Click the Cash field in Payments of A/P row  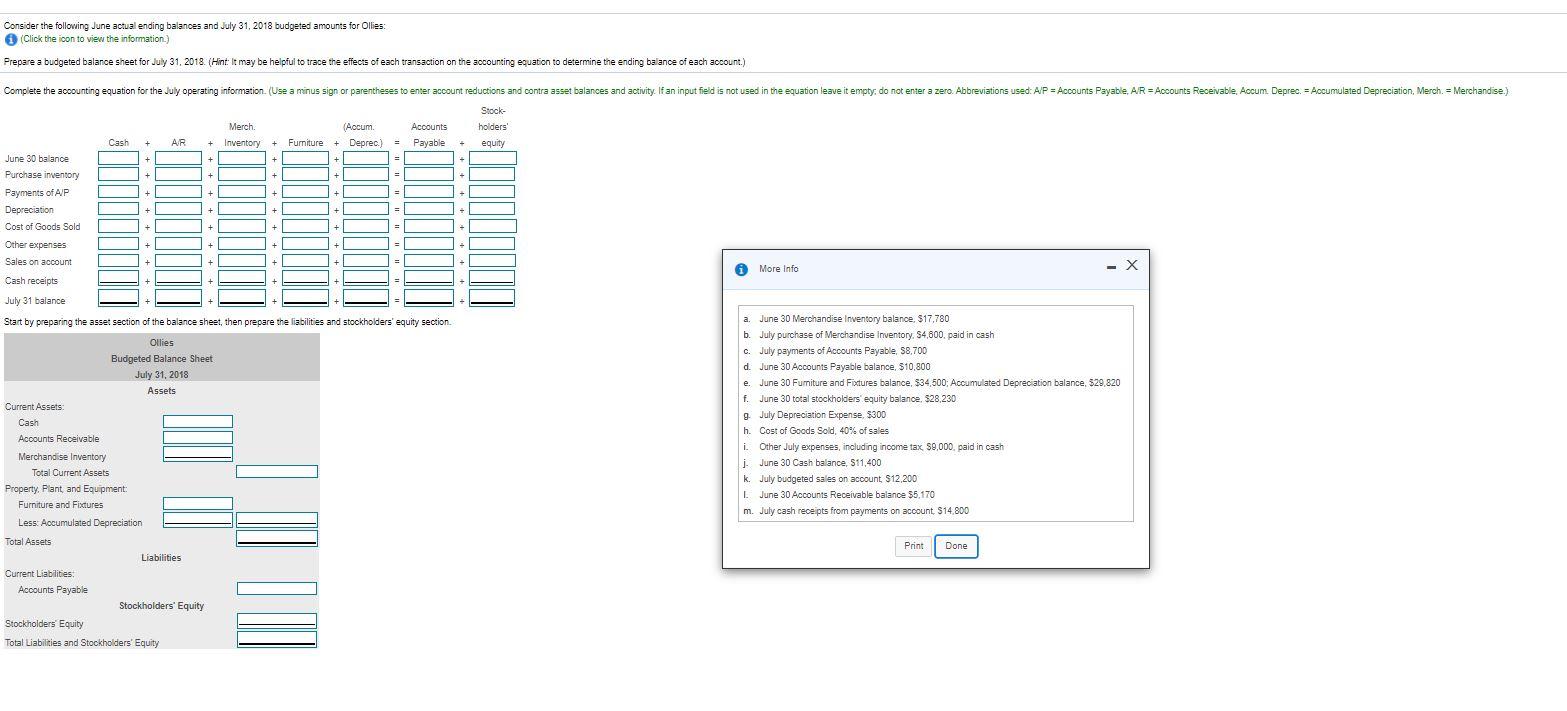(118, 192)
